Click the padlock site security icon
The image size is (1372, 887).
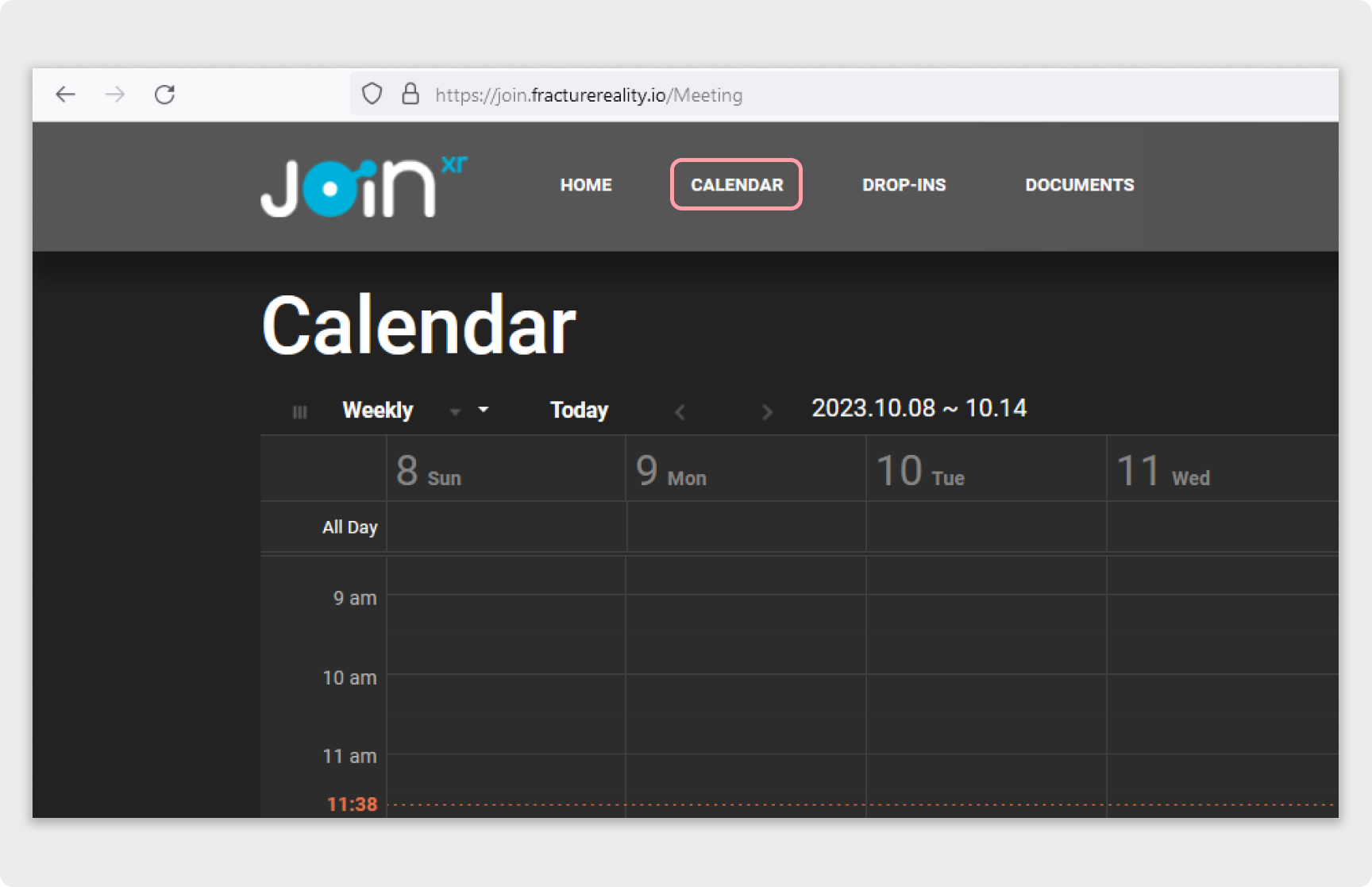(x=411, y=93)
